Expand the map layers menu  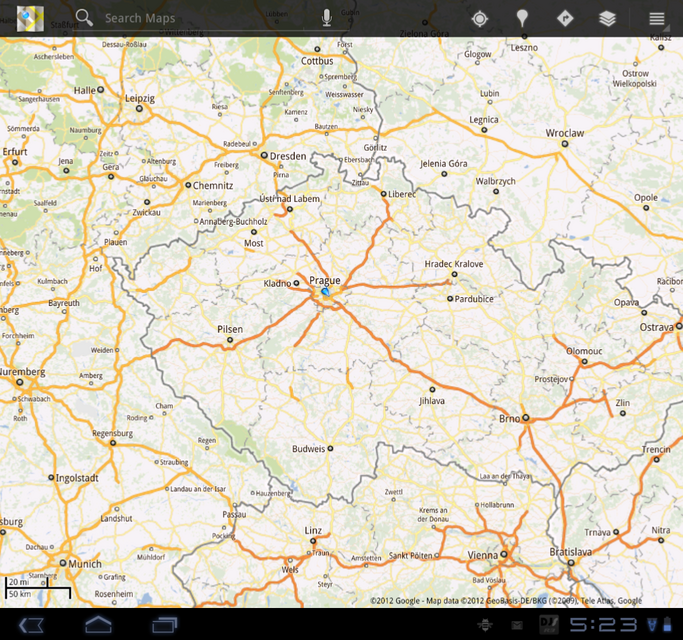[607, 18]
